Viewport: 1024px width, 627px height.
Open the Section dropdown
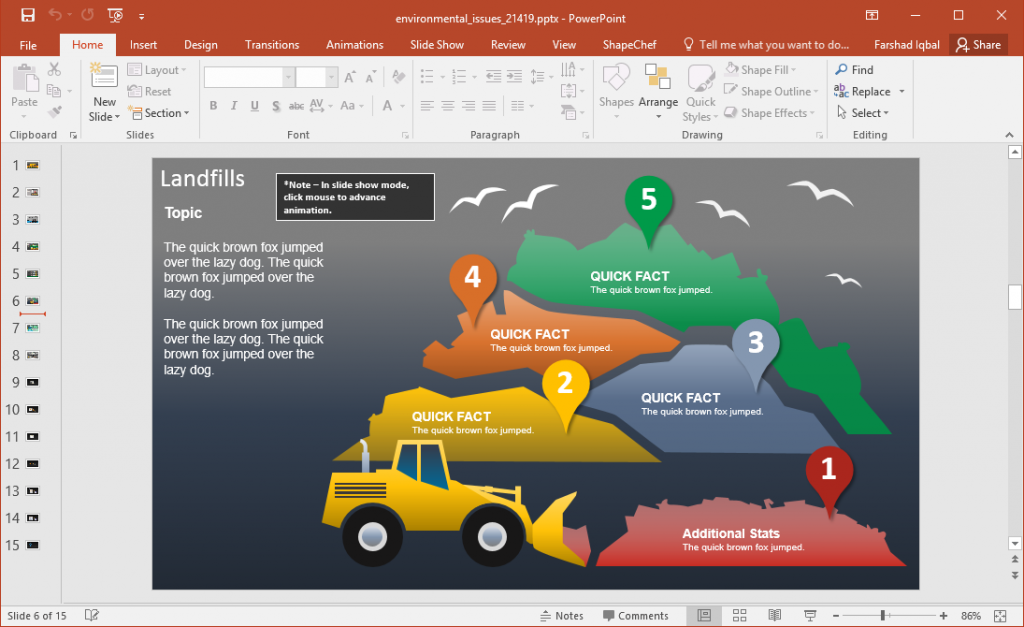(x=159, y=113)
